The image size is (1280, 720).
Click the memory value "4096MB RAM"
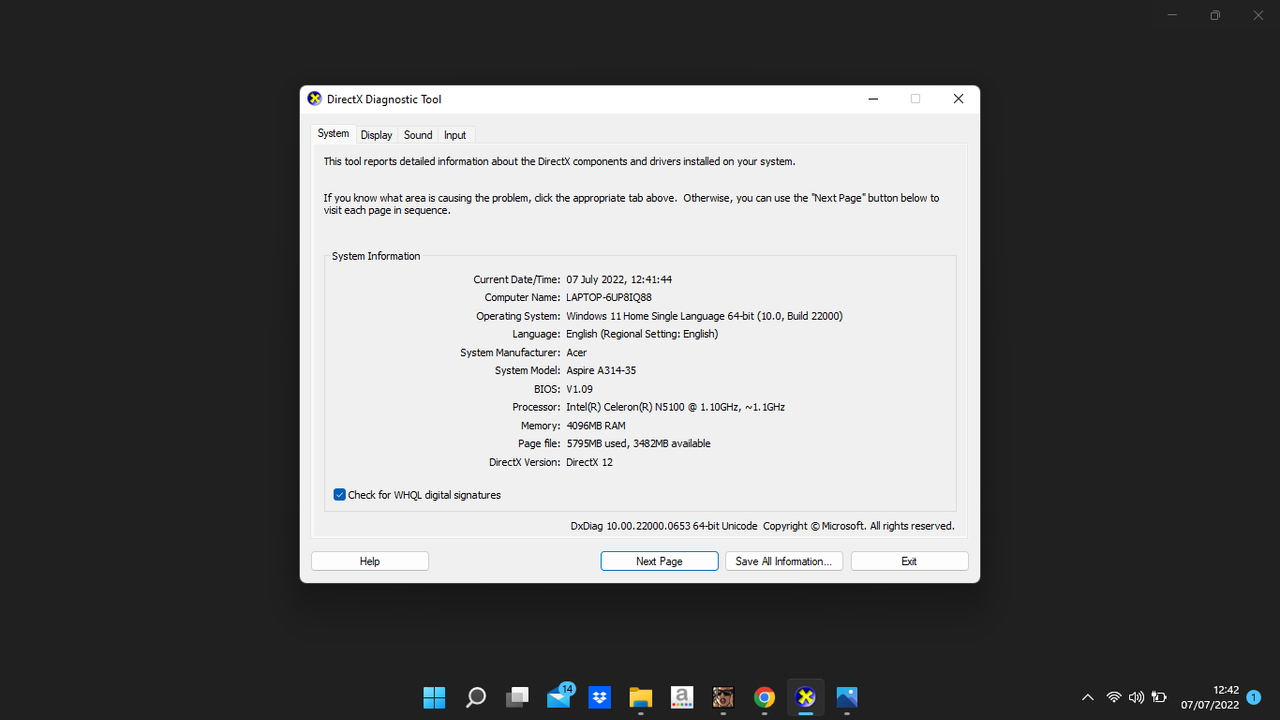(596, 425)
